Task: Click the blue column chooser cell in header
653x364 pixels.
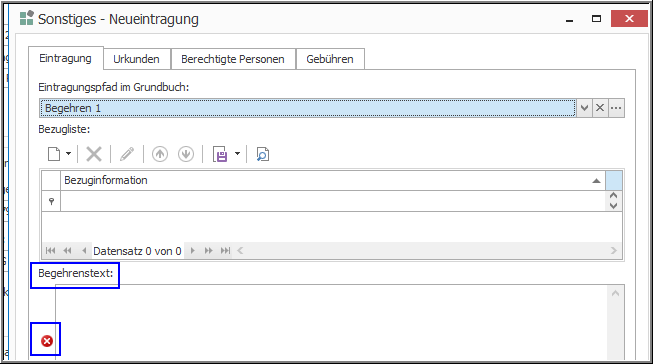Action: point(613,180)
